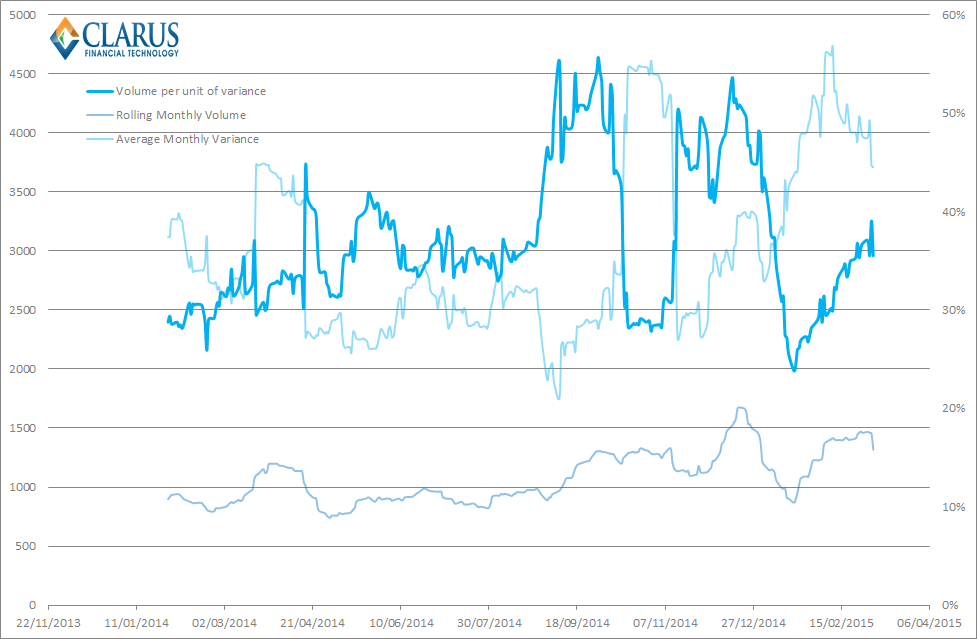Click the right axis label 30%

953,310
